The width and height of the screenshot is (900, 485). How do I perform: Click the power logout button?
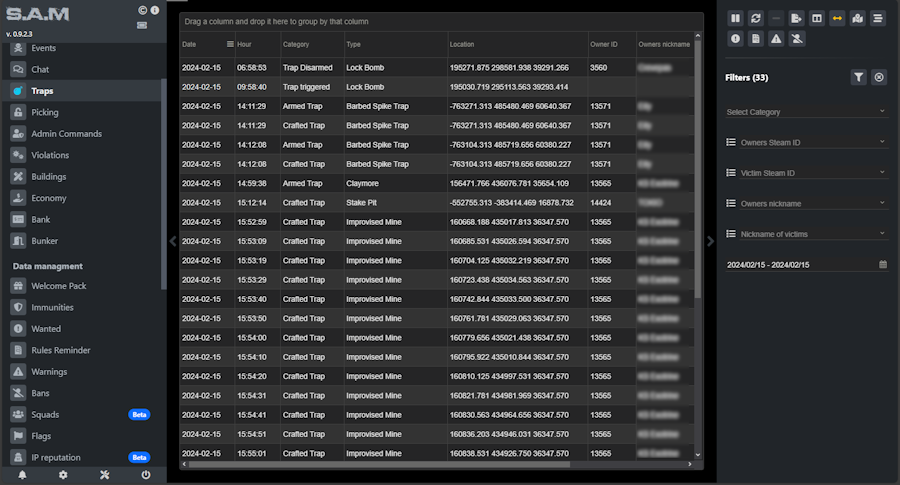[x=146, y=475]
